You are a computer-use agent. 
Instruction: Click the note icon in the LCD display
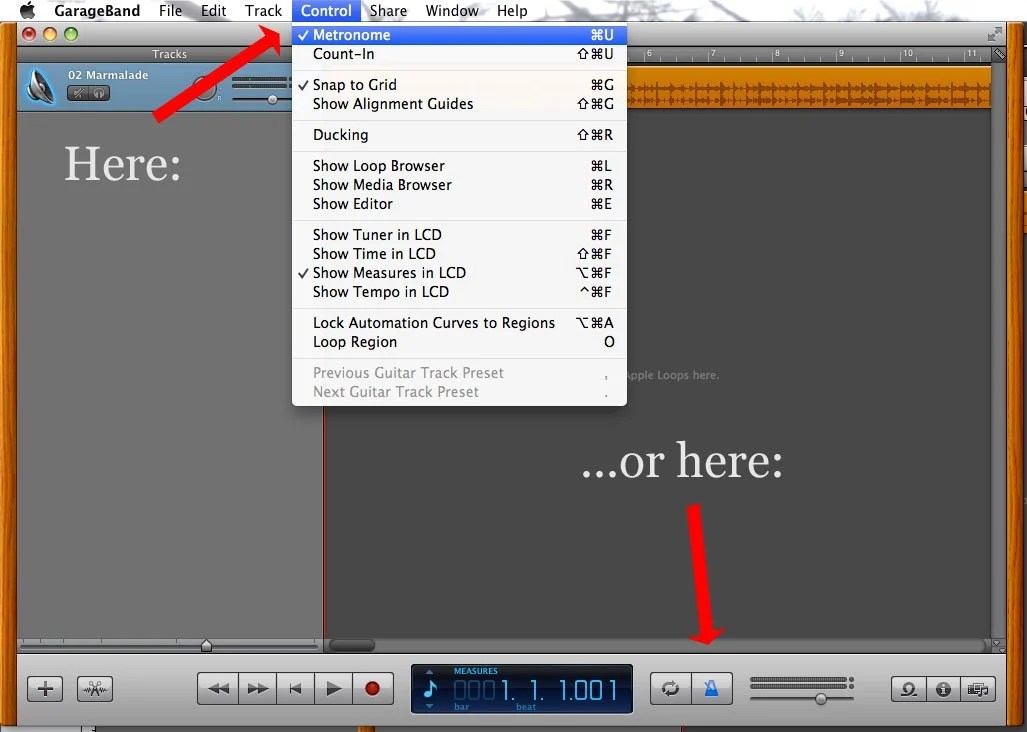click(432, 689)
